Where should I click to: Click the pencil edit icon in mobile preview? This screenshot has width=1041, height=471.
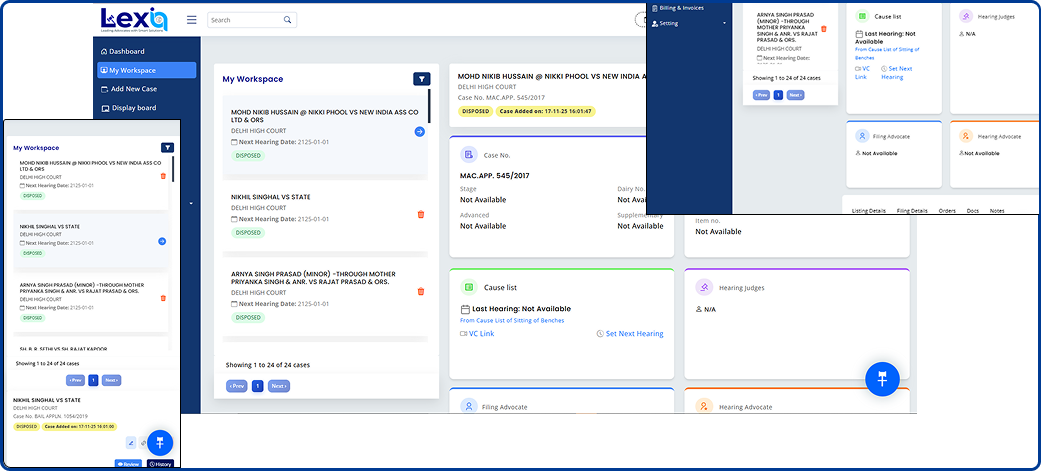131,443
